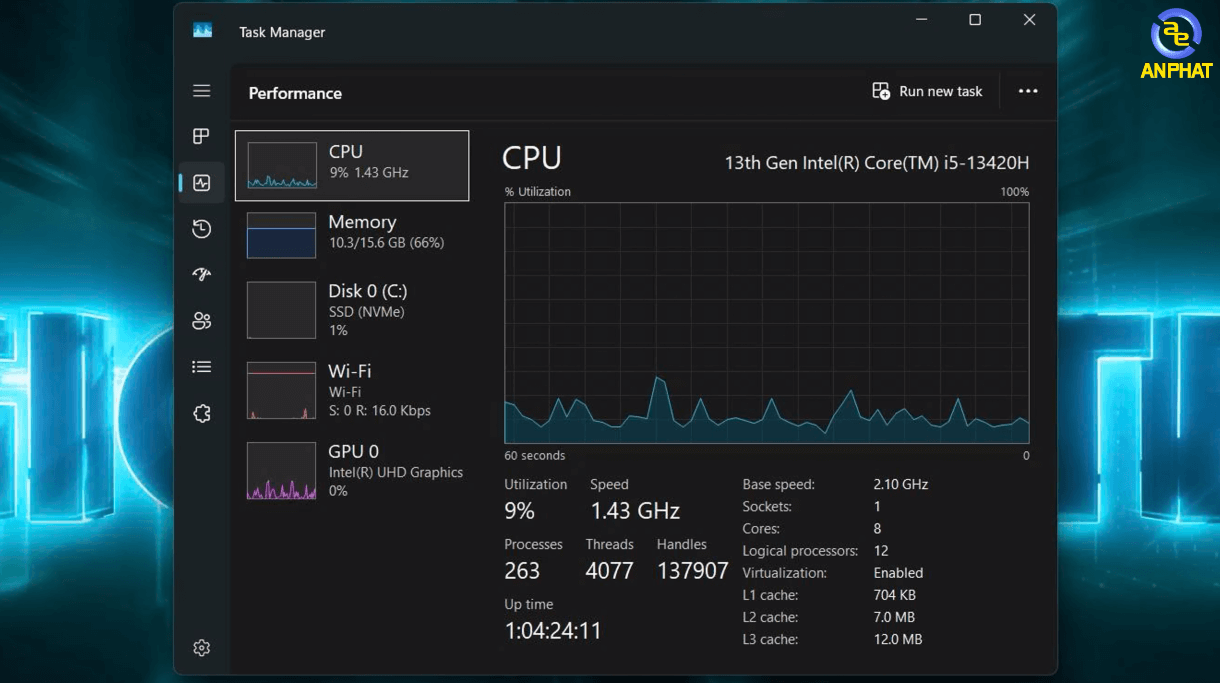Click the L2 cache value 7.0 MB

point(894,617)
